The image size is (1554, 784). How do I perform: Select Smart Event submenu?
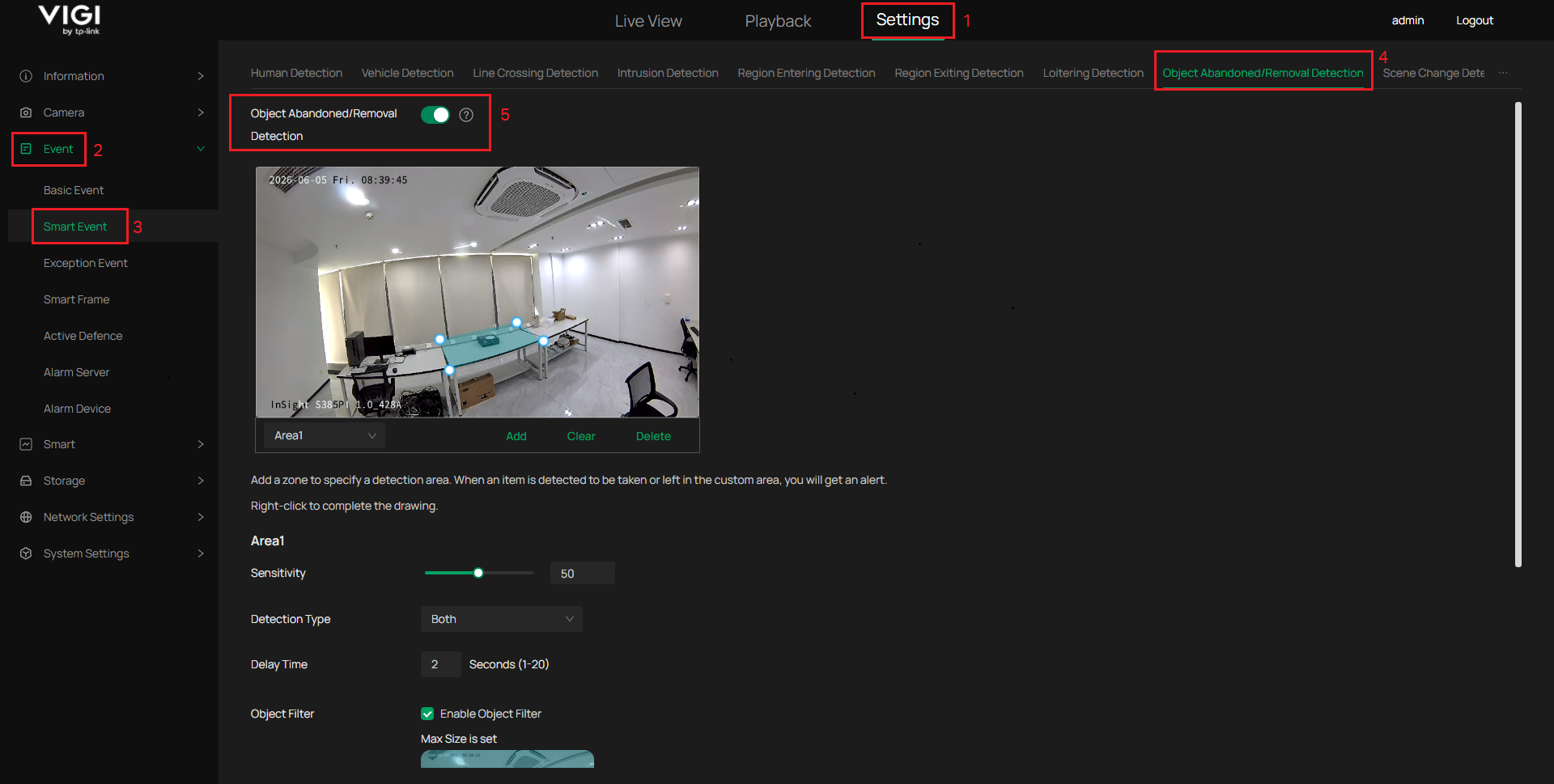75,227
